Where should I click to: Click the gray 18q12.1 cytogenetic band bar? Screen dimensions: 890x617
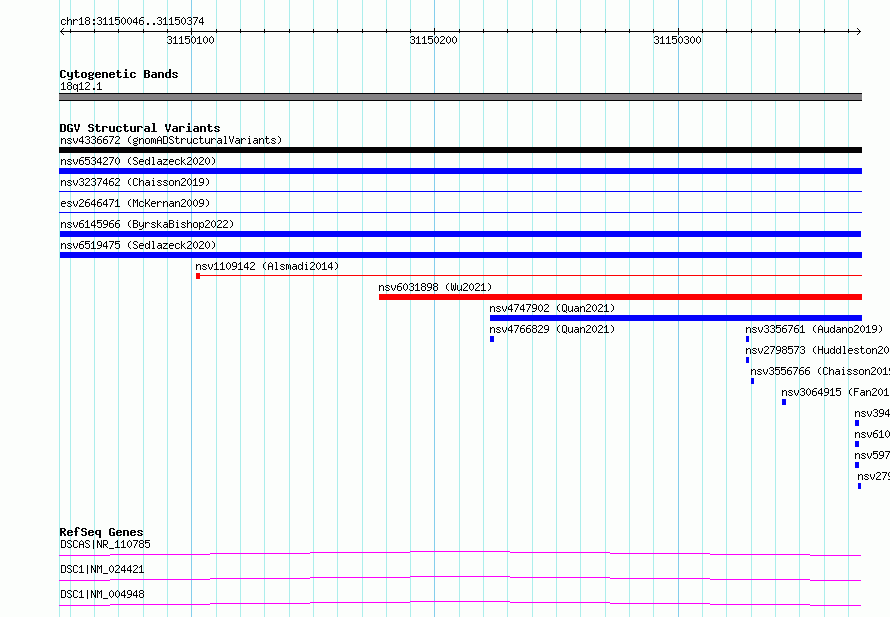(460, 97)
